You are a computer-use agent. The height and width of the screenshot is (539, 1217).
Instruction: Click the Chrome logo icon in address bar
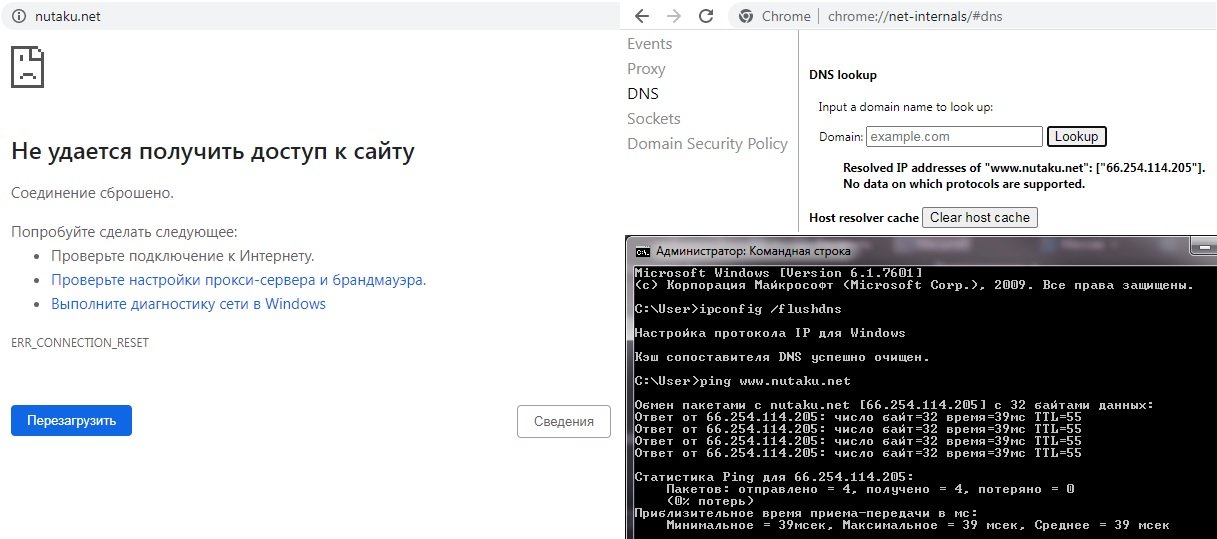coord(744,16)
